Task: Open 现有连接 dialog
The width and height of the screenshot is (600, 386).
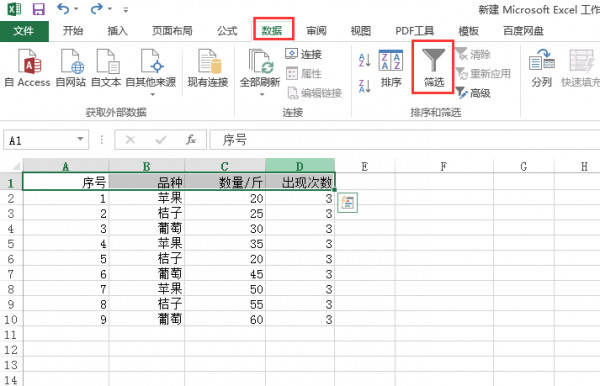Action: (208, 68)
